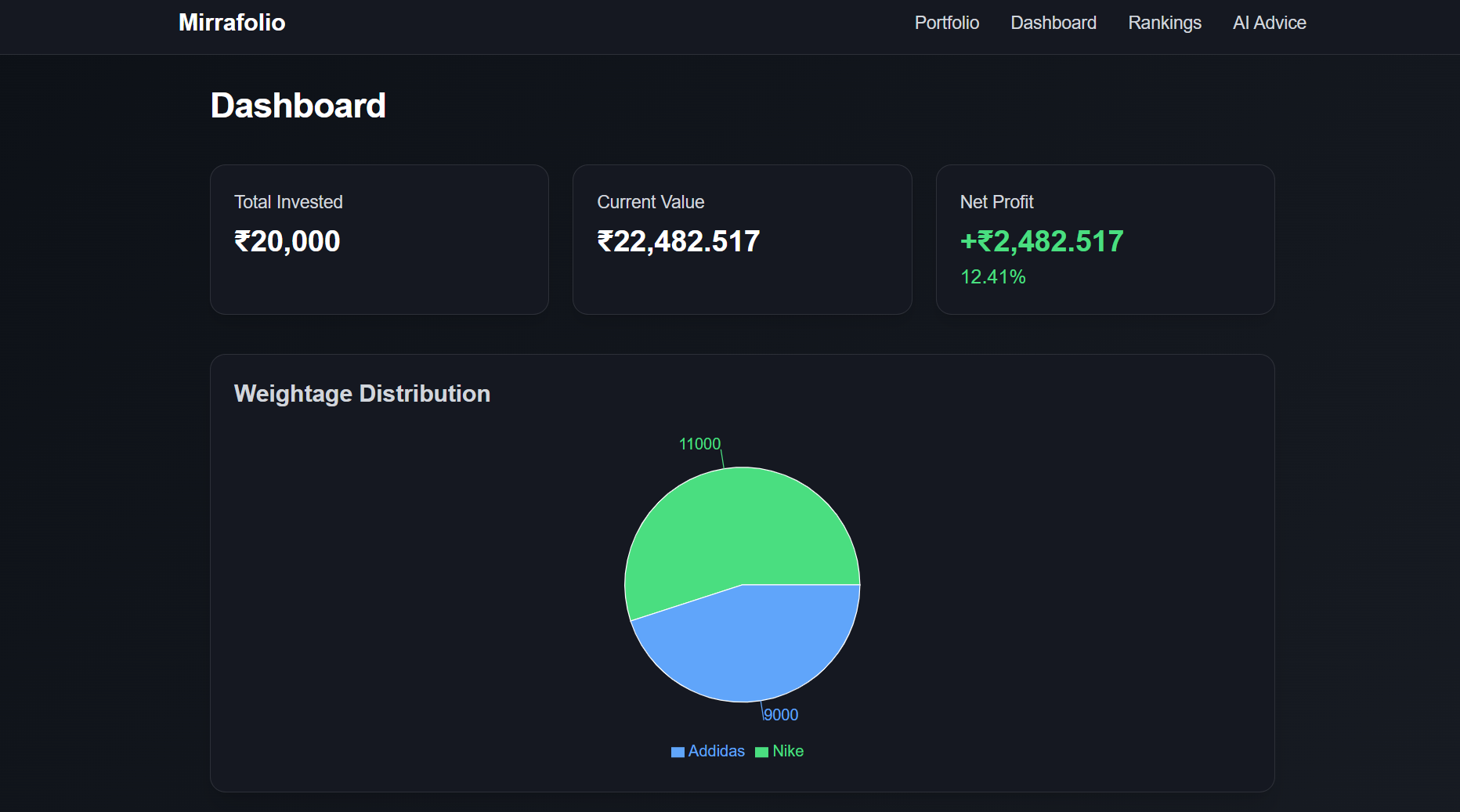Viewport: 1460px width, 812px height.
Task: Navigate to AI Advice
Action: [x=1269, y=23]
